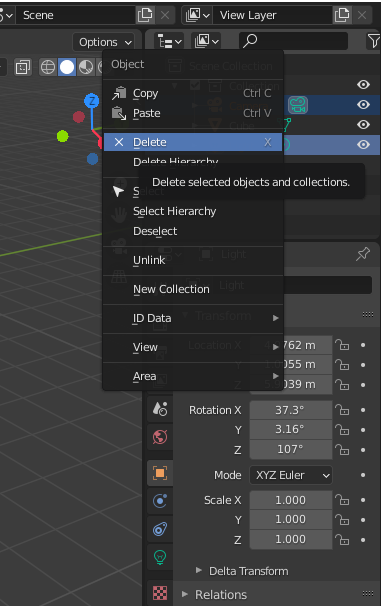The image size is (381, 606).
Task: Click animate dot next to Rotation Y
Action: [x=363, y=430]
